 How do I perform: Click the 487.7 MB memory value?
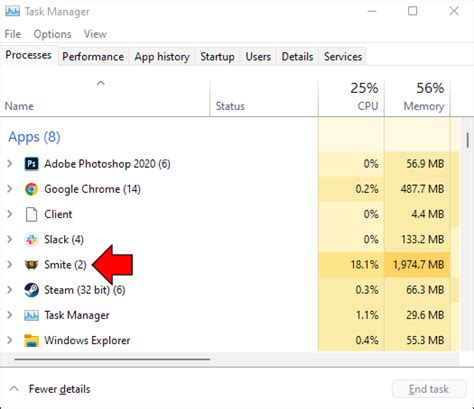tap(422, 189)
